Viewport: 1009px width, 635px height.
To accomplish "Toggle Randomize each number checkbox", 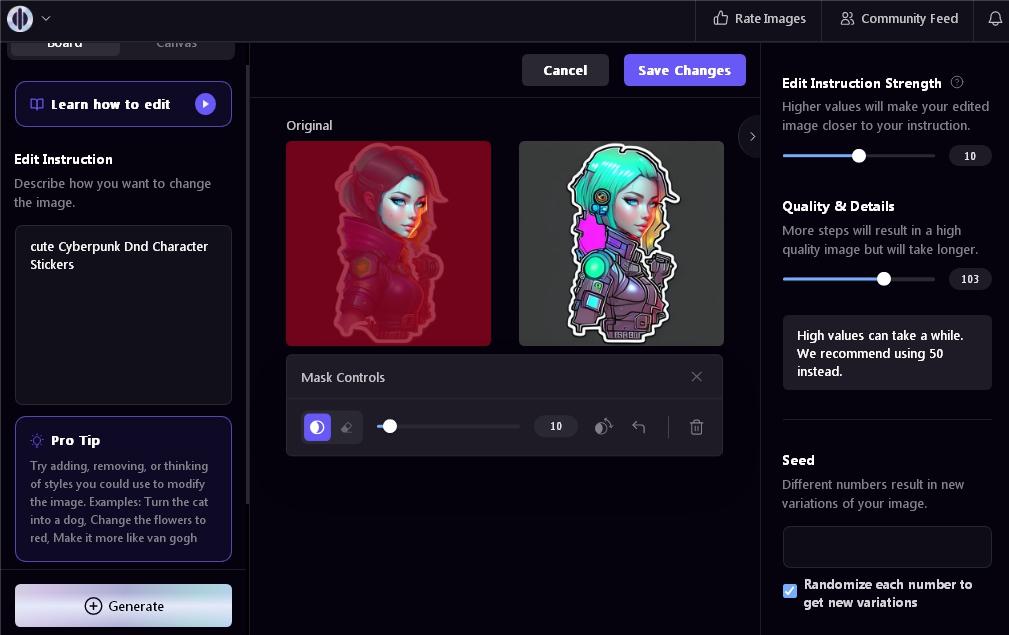I will (790, 590).
